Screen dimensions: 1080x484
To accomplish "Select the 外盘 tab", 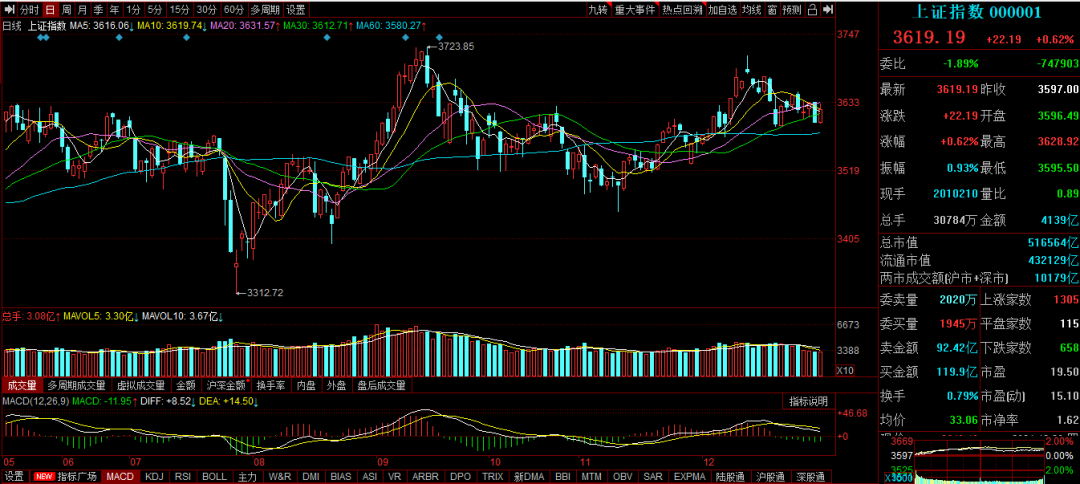I will [336, 386].
